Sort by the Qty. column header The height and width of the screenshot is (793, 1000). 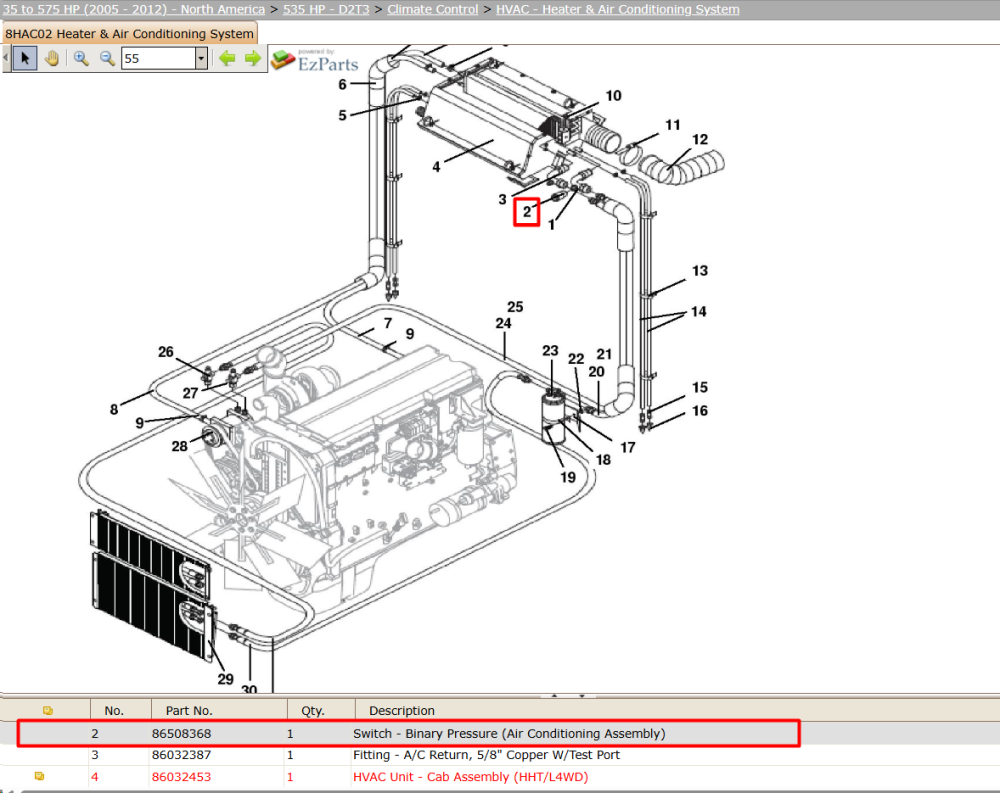pyautogui.click(x=312, y=710)
